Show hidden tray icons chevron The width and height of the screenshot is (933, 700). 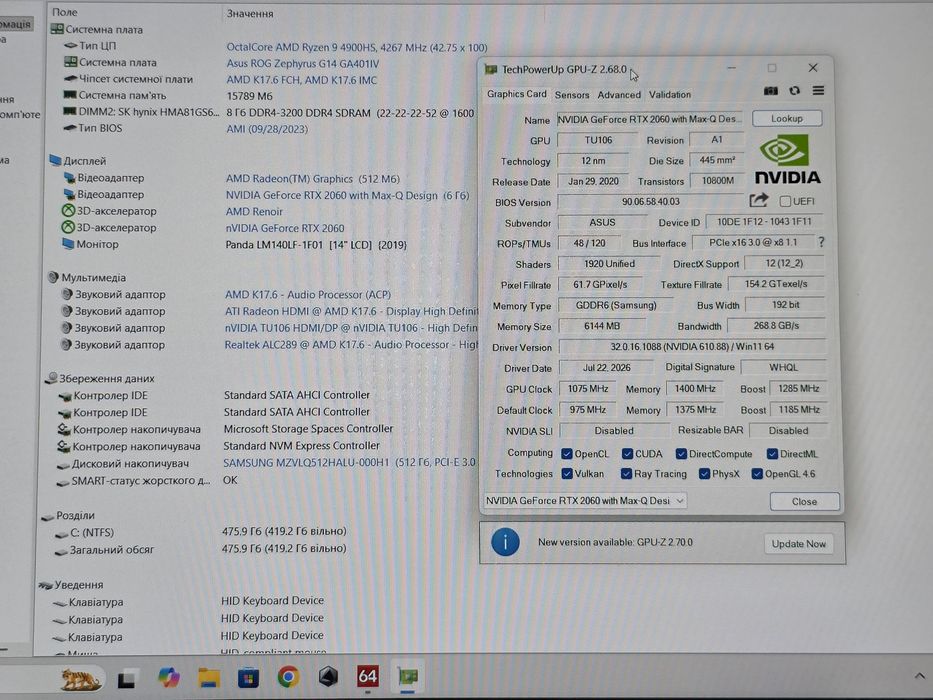[x=919, y=676]
